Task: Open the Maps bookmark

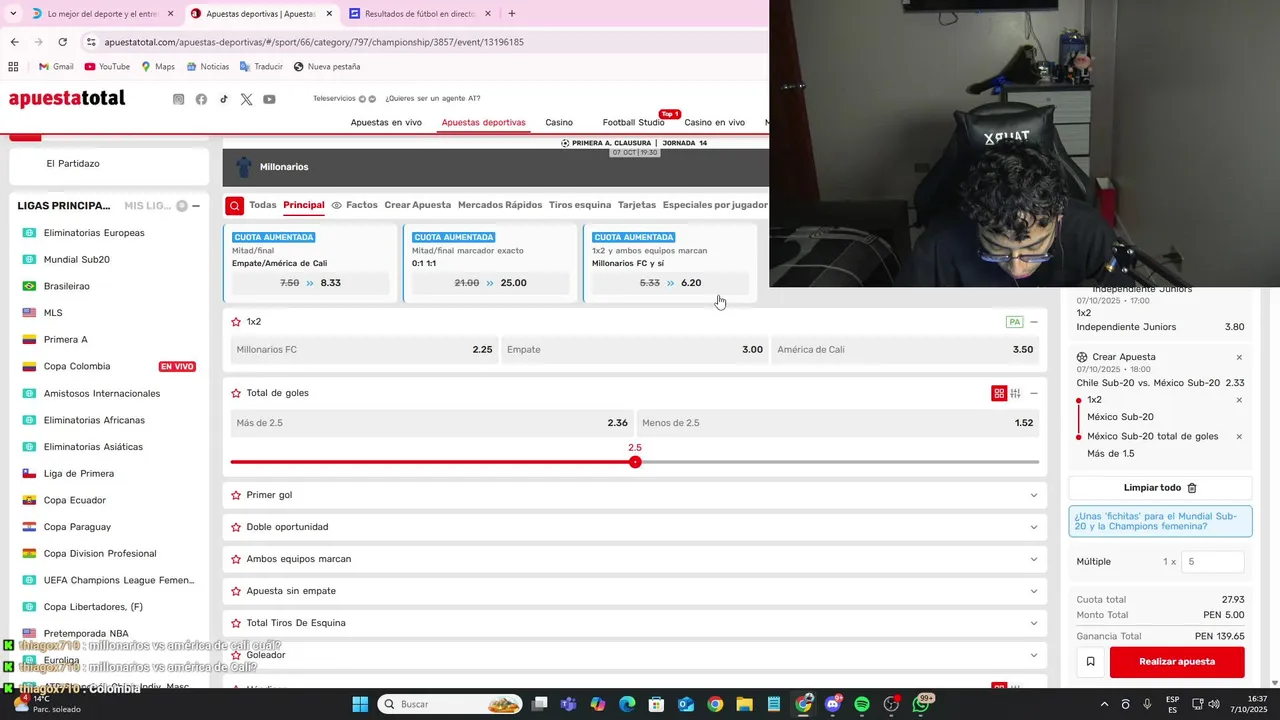Action: tap(158, 67)
